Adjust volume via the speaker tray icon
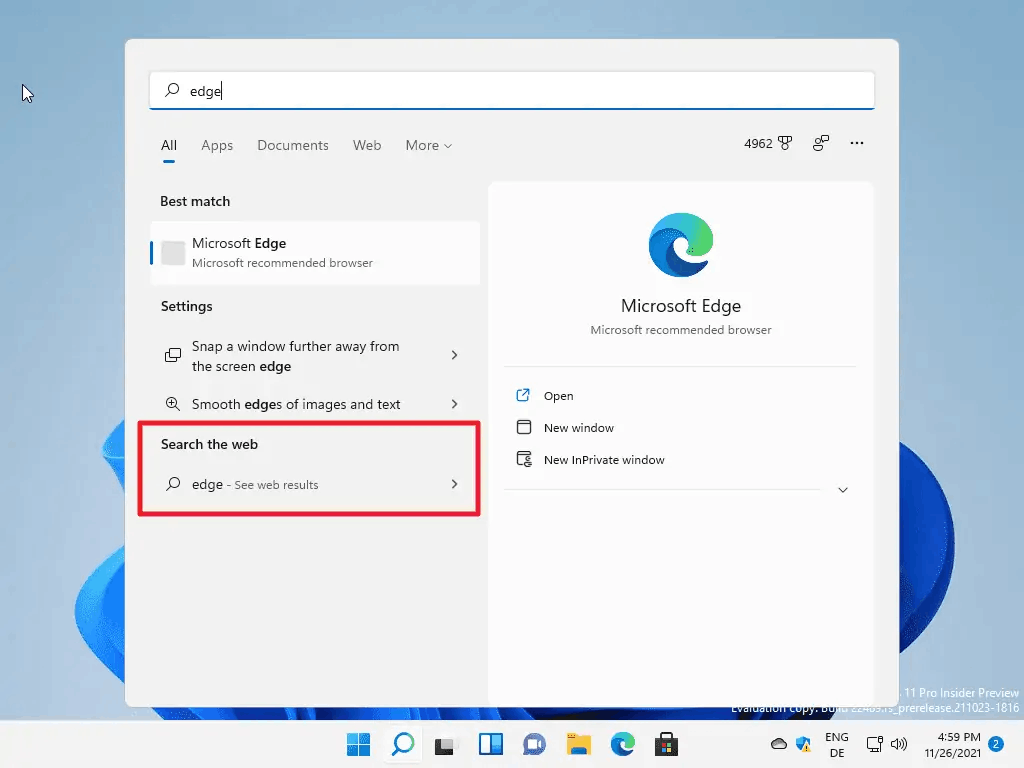This screenshot has width=1024, height=768. point(898,744)
